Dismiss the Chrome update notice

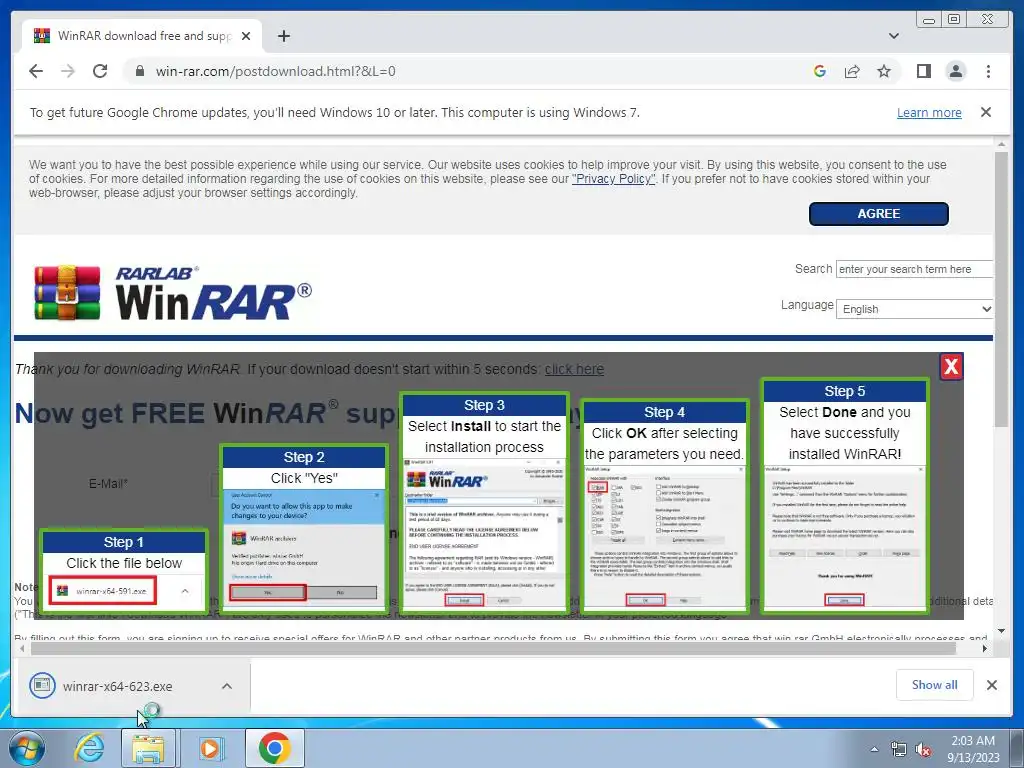click(986, 112)
